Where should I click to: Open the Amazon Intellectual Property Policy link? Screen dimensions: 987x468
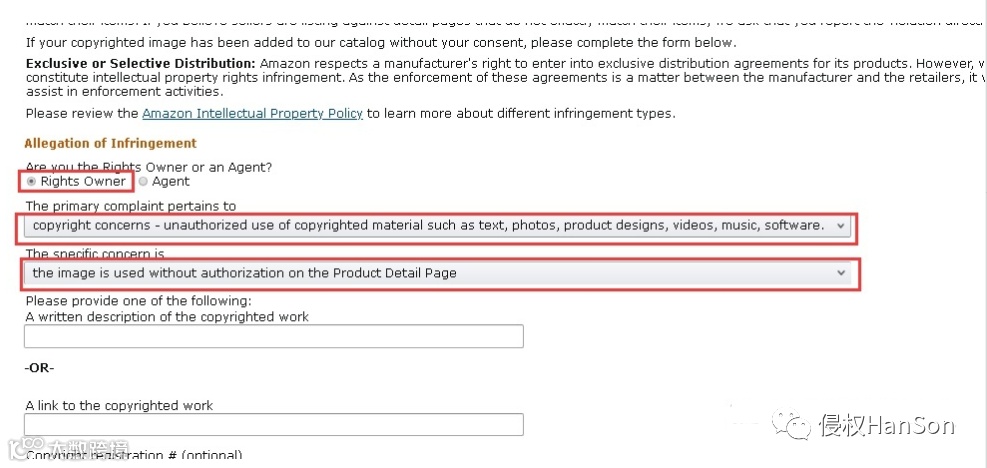(x=252, y=113)
